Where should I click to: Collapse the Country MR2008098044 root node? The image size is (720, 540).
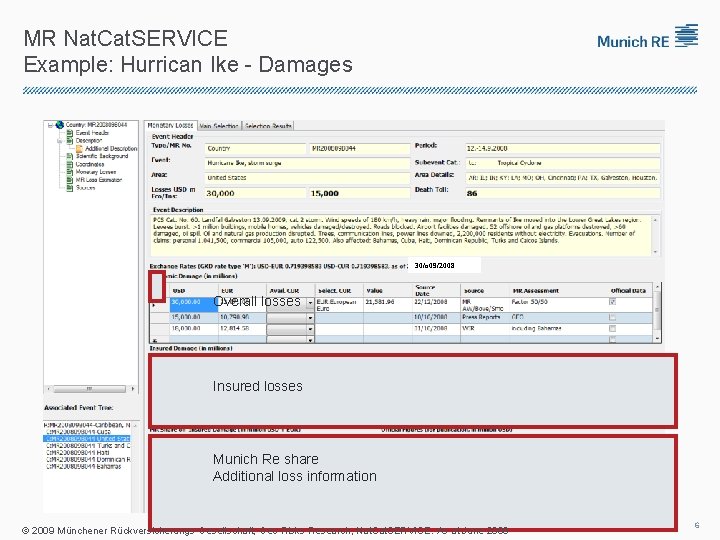point(51,125)
